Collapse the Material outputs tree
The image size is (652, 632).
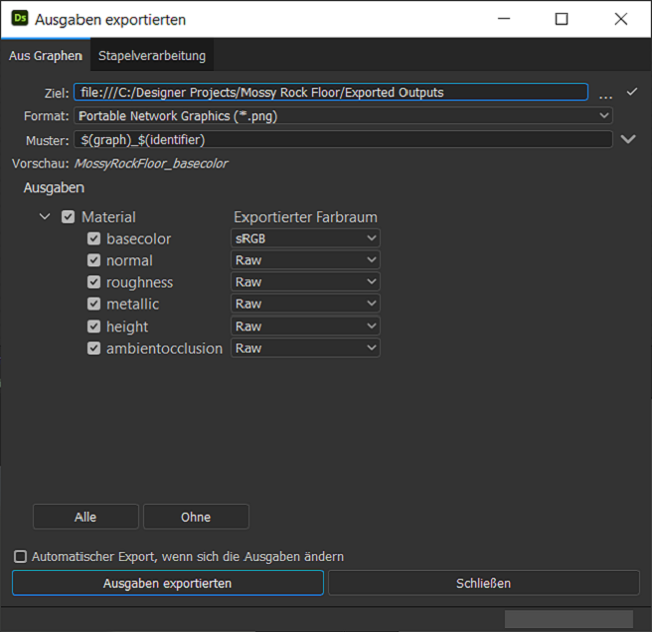(45, 217)
